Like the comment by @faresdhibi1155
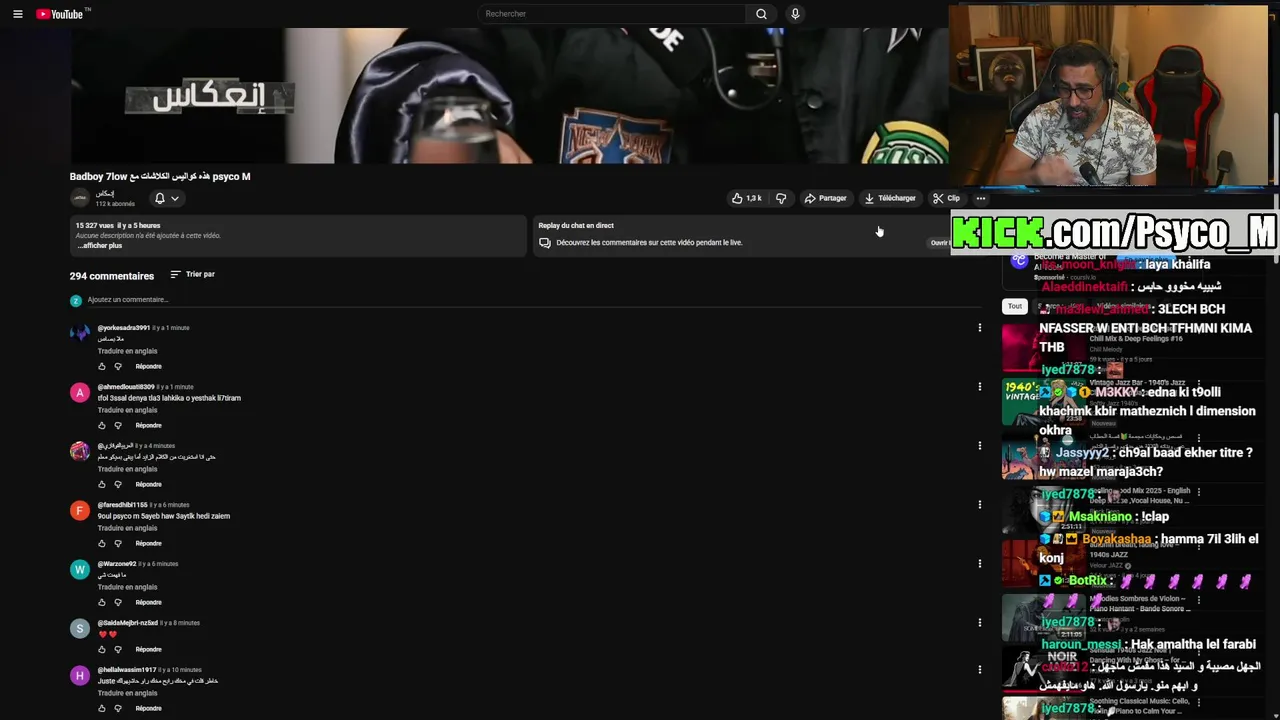Image resolution: width=1280 pixels, height=720 pixels. pyautogui.click(x=101, y=543)
